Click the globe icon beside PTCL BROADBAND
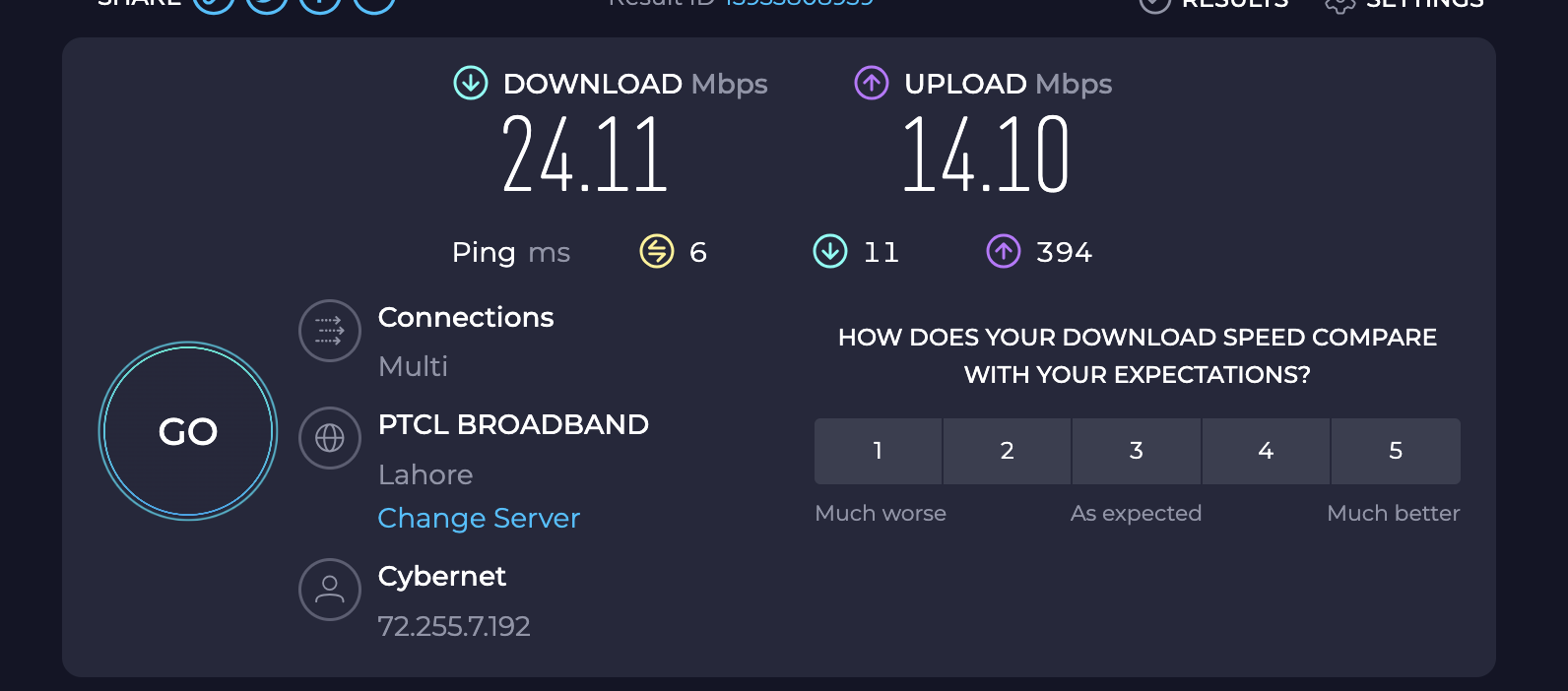This screenshot has height=691, width=1568. tap(330, 438)
